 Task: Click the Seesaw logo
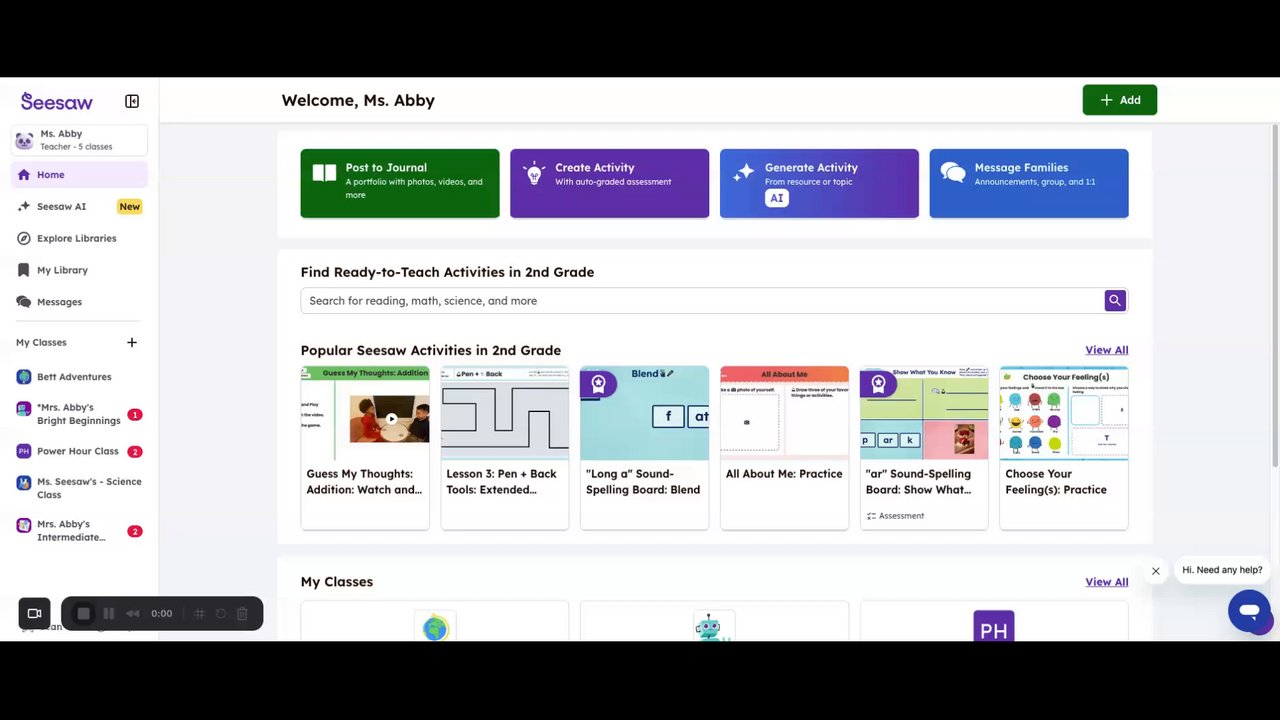coord(57,102)
